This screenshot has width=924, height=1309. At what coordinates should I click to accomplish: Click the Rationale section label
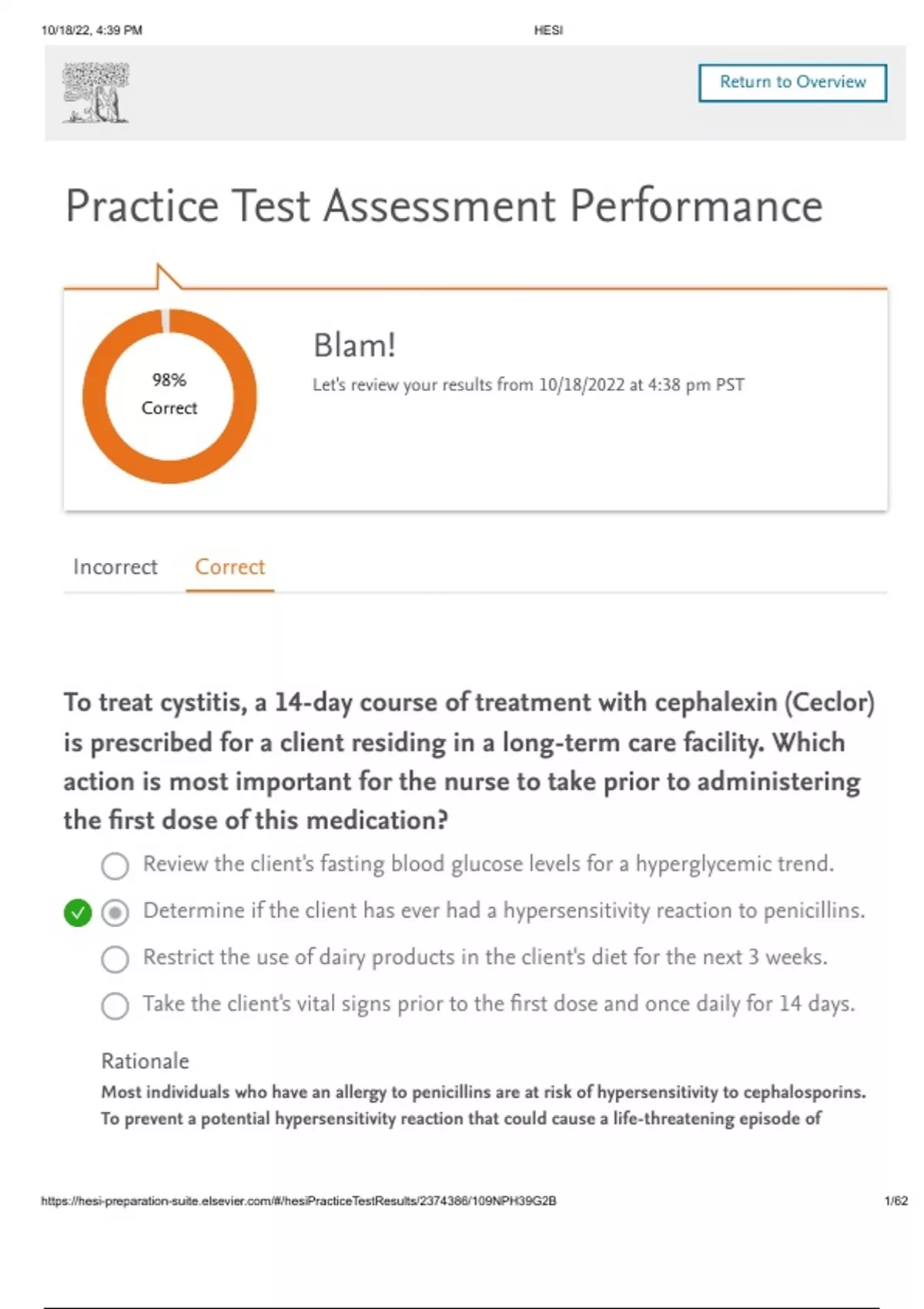click(145, 1061)
